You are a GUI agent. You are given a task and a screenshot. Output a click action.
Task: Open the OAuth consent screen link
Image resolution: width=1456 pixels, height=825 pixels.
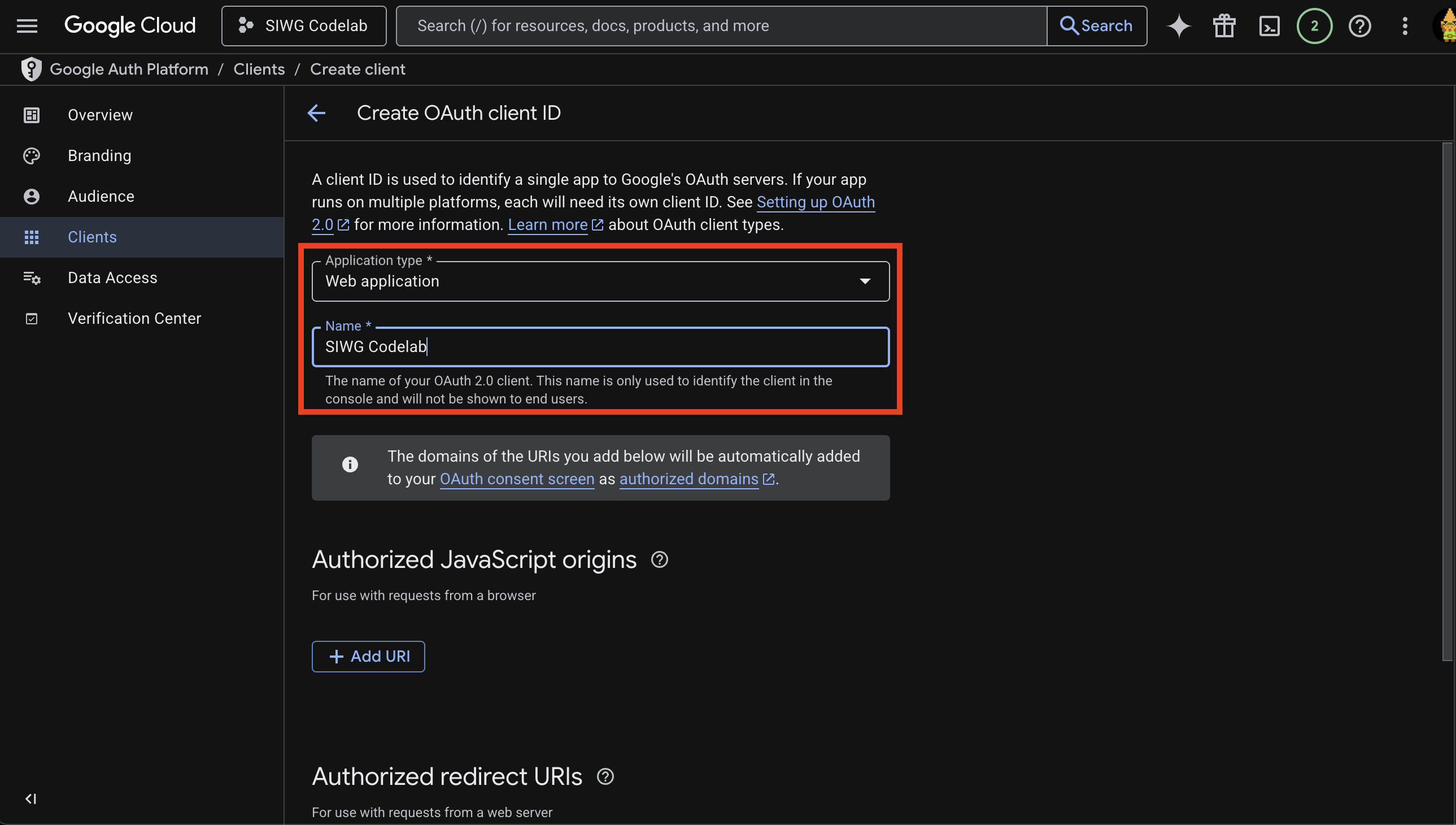tap(516, 479)
